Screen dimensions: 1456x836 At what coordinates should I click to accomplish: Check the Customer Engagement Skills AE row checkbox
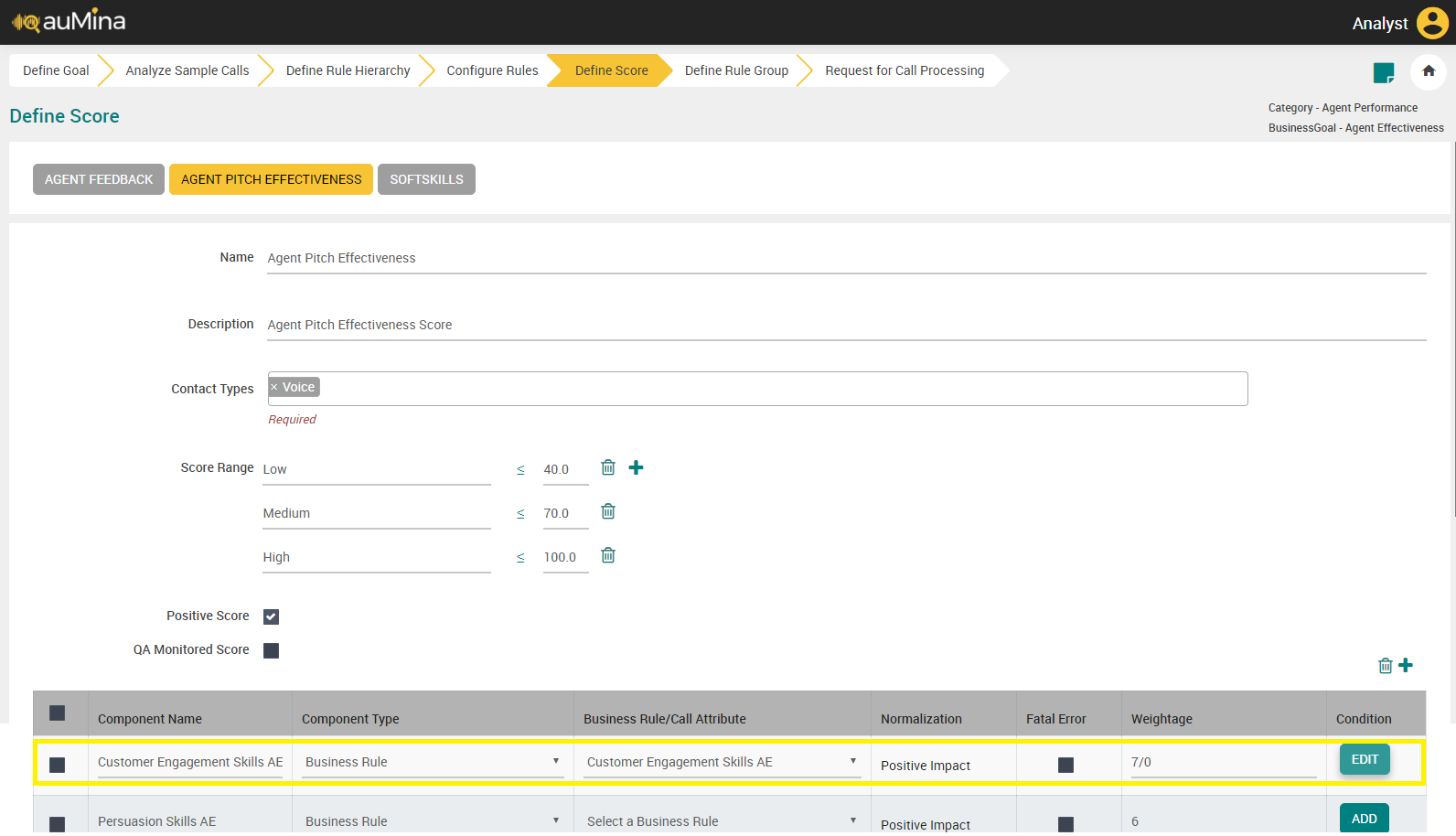(58, 765)
